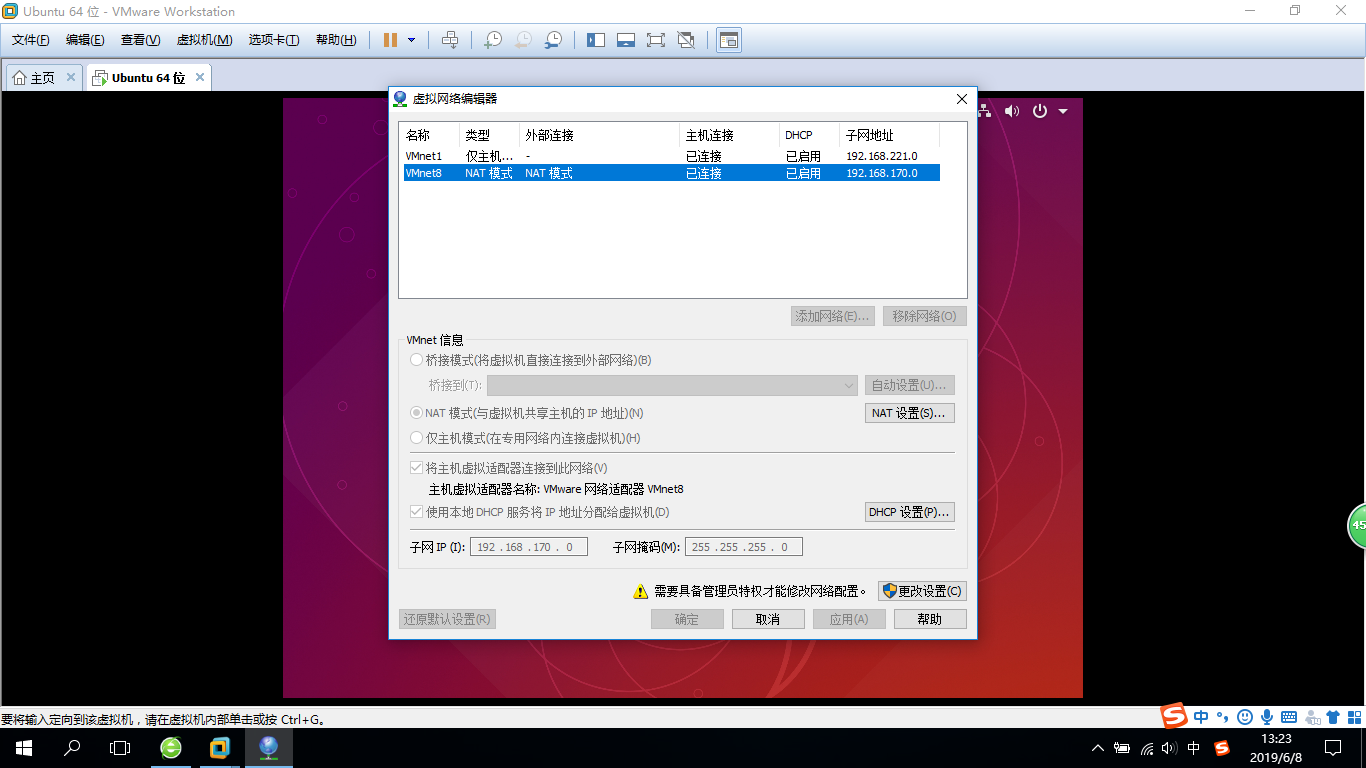1366x768 pixels.
Task: Click the 子网 IP input field
Action: pyautogui.click(x=529, y=547)
